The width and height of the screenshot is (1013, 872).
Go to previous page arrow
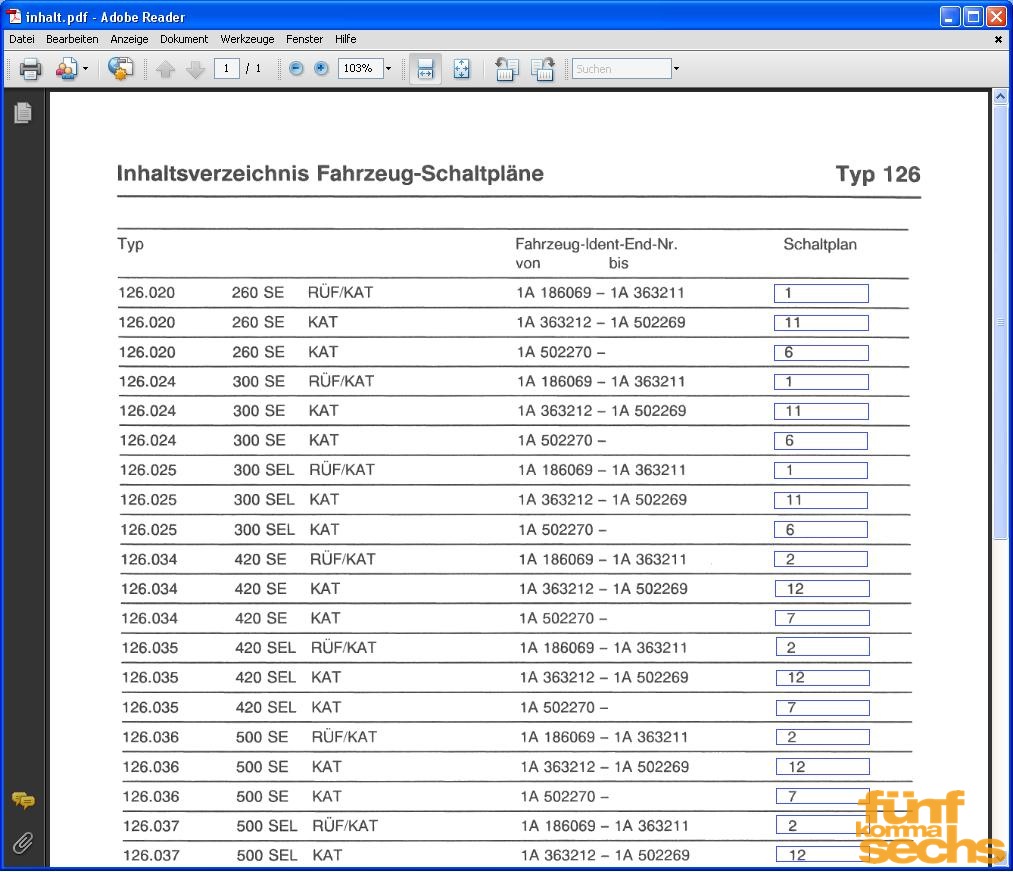pyautogui.click(x=165, y=68)
